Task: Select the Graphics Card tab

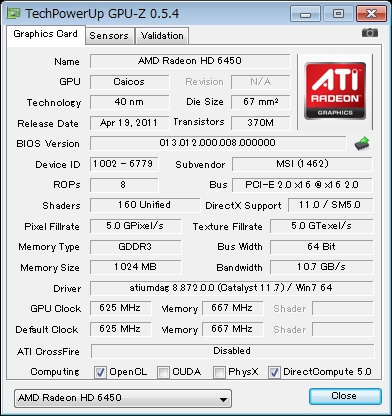Action: coord(46,34)
